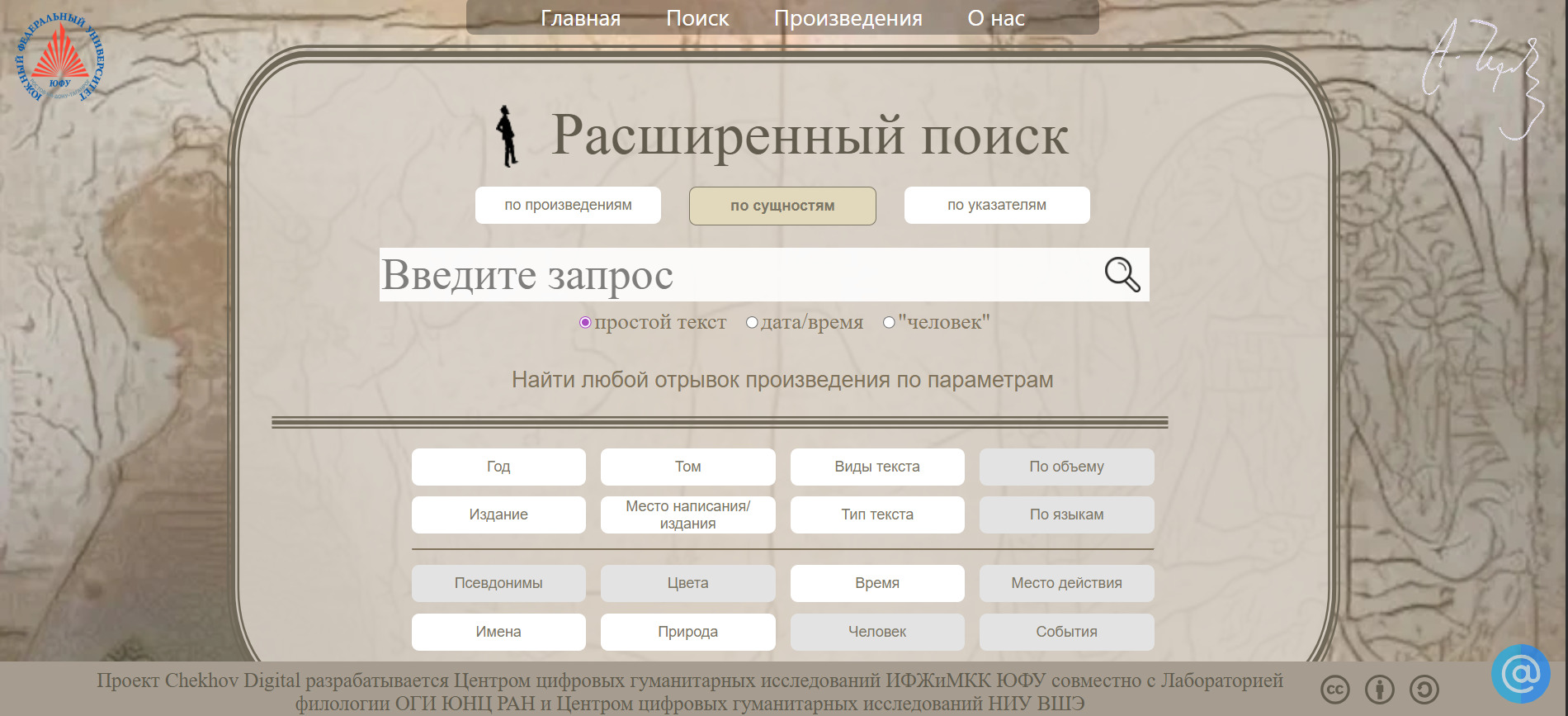Viewport: 1568px width, 716px height.
Task: Switch to "по указателям" search tab
Action: (997, 205)
